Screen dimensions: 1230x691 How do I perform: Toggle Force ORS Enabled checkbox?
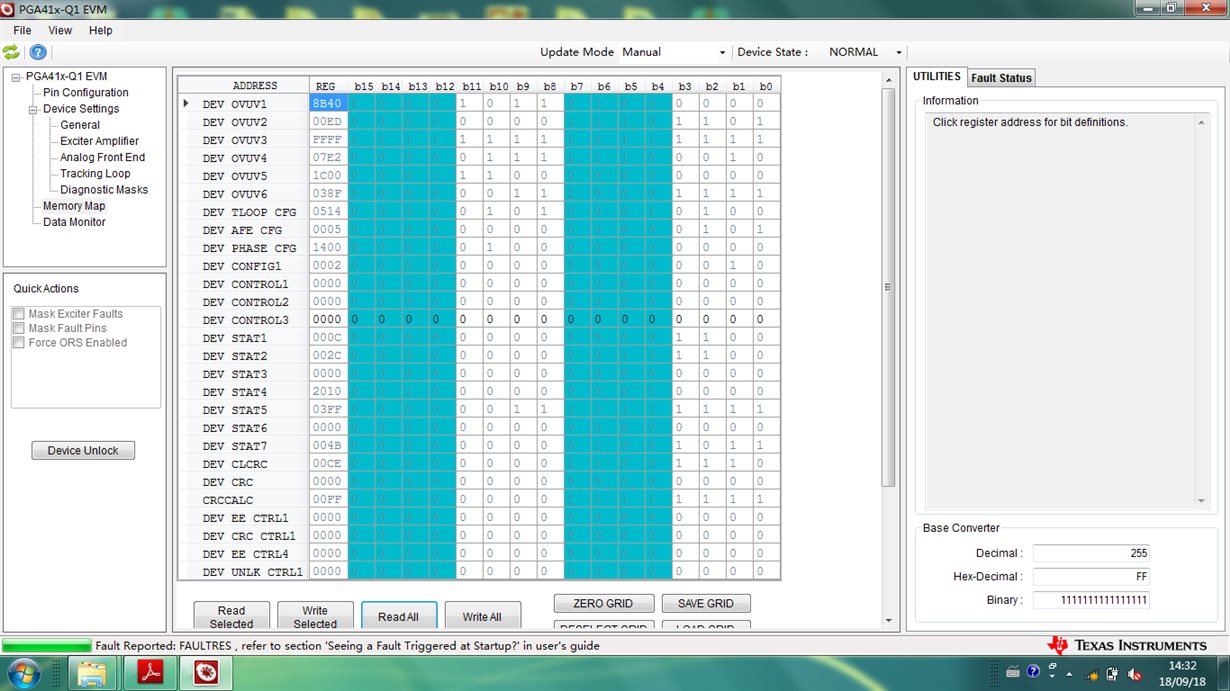[19, 343]
